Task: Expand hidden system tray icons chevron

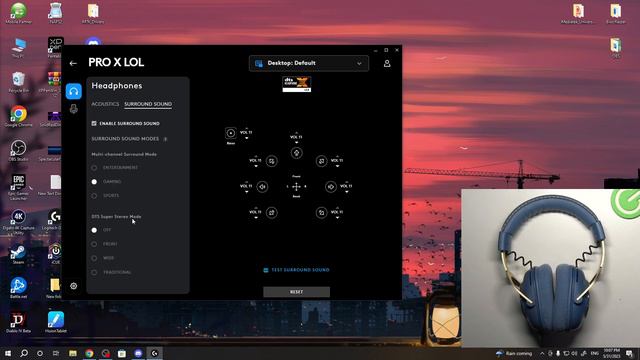Action: (x=542, y=353)
